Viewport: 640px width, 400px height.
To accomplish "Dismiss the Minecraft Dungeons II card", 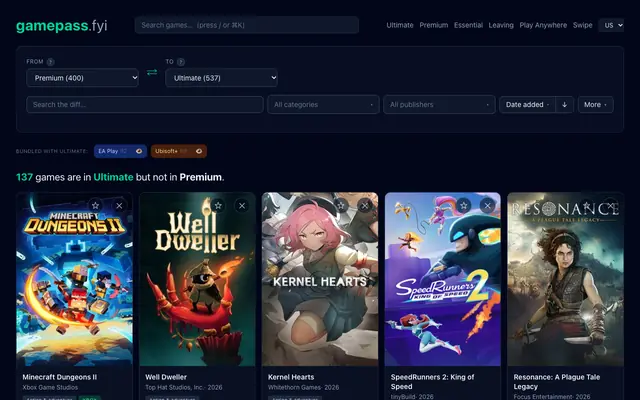I will pos(119,205).
